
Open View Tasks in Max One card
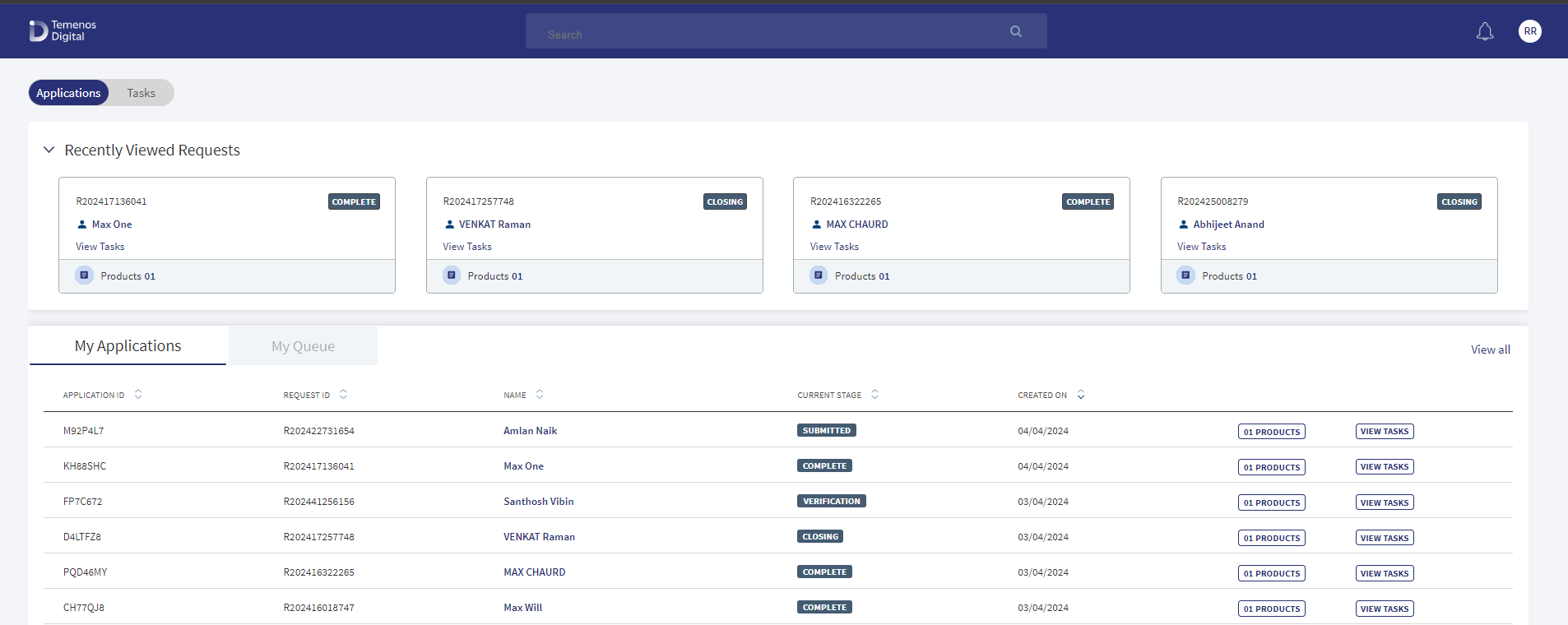[100, 247]
